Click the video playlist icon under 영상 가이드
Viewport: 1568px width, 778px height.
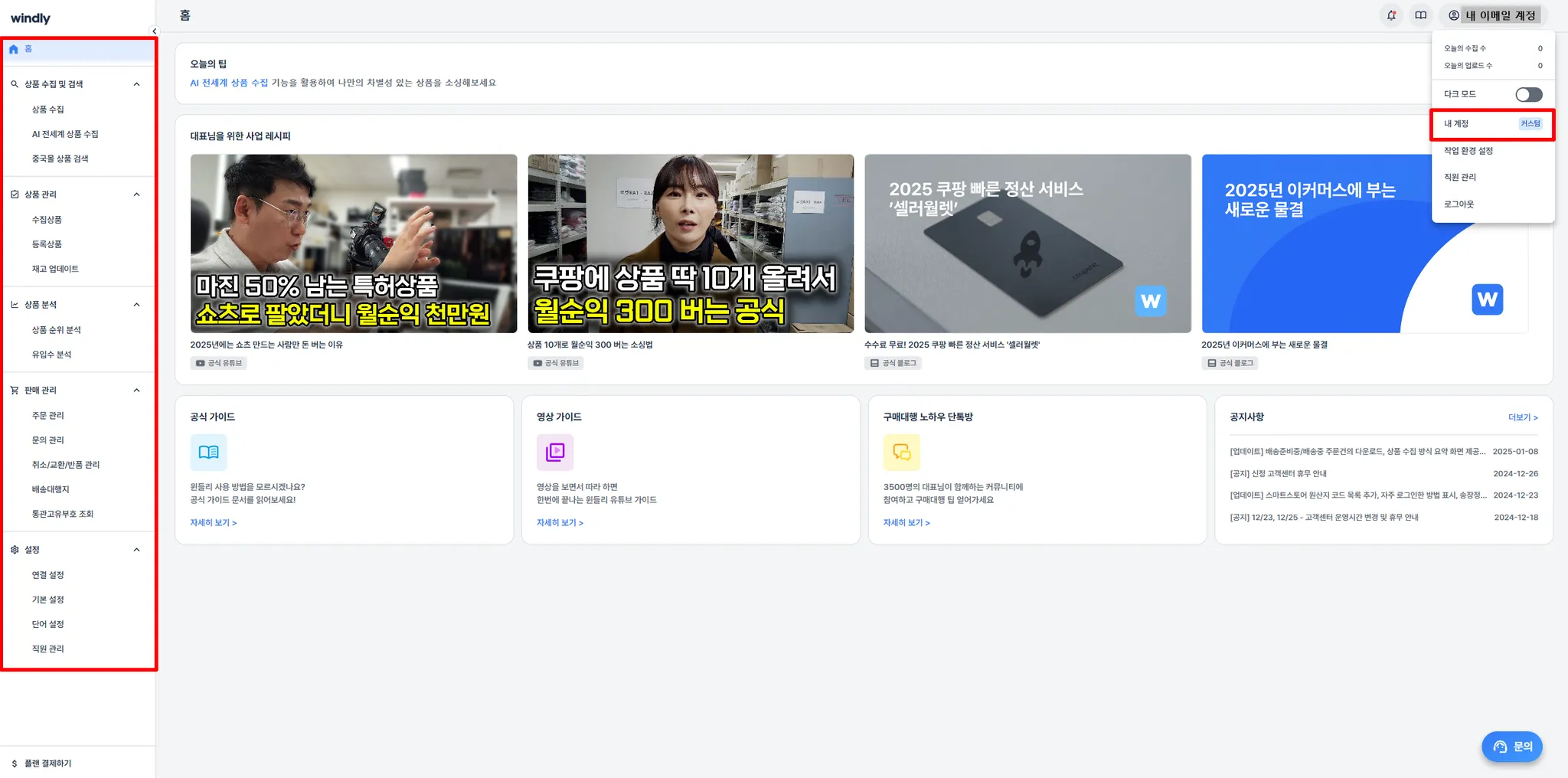pos(555,452)
